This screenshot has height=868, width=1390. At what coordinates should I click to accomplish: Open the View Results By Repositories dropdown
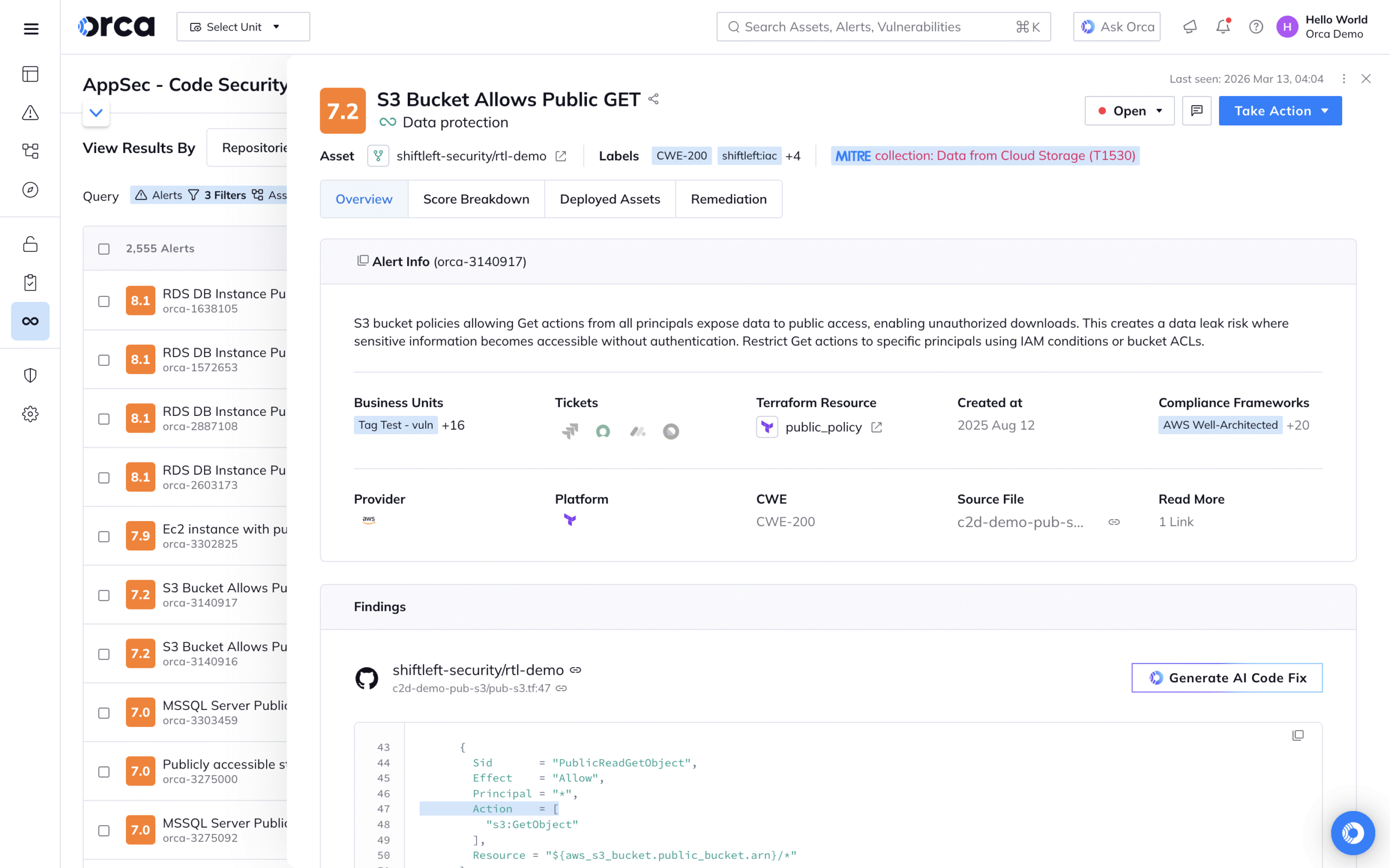(x=248, y=148)
